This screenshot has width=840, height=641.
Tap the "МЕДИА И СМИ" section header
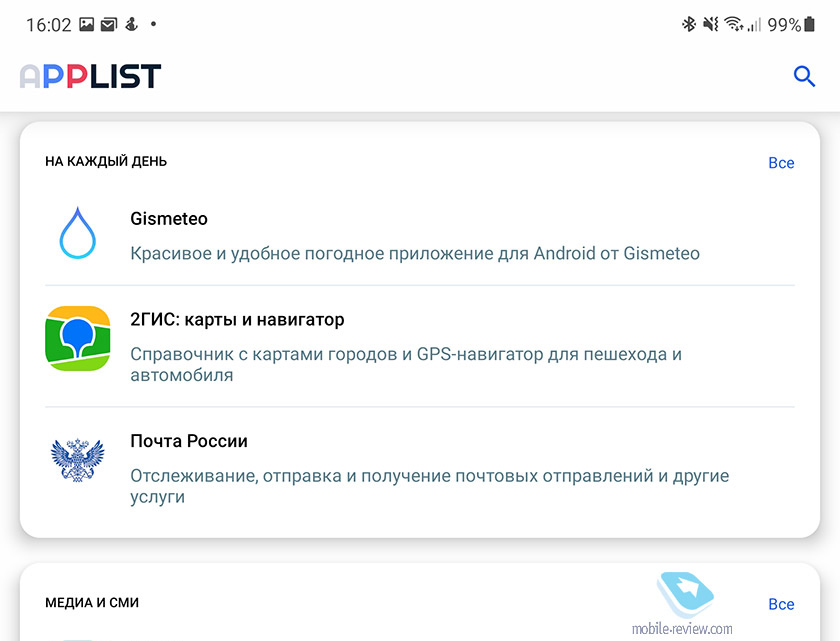click(92, 602)
